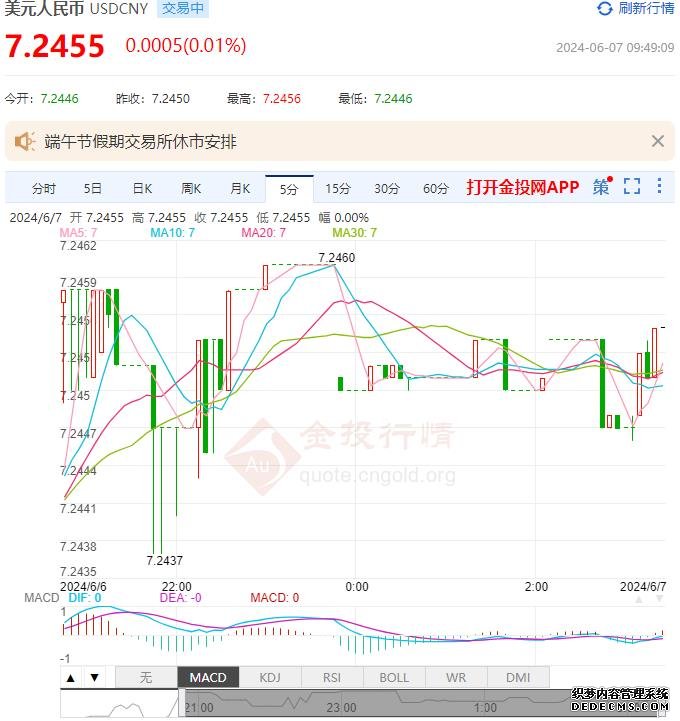Select the WR indicator button
This screenshot has height=721, width=680.
(x=456, y=677)
